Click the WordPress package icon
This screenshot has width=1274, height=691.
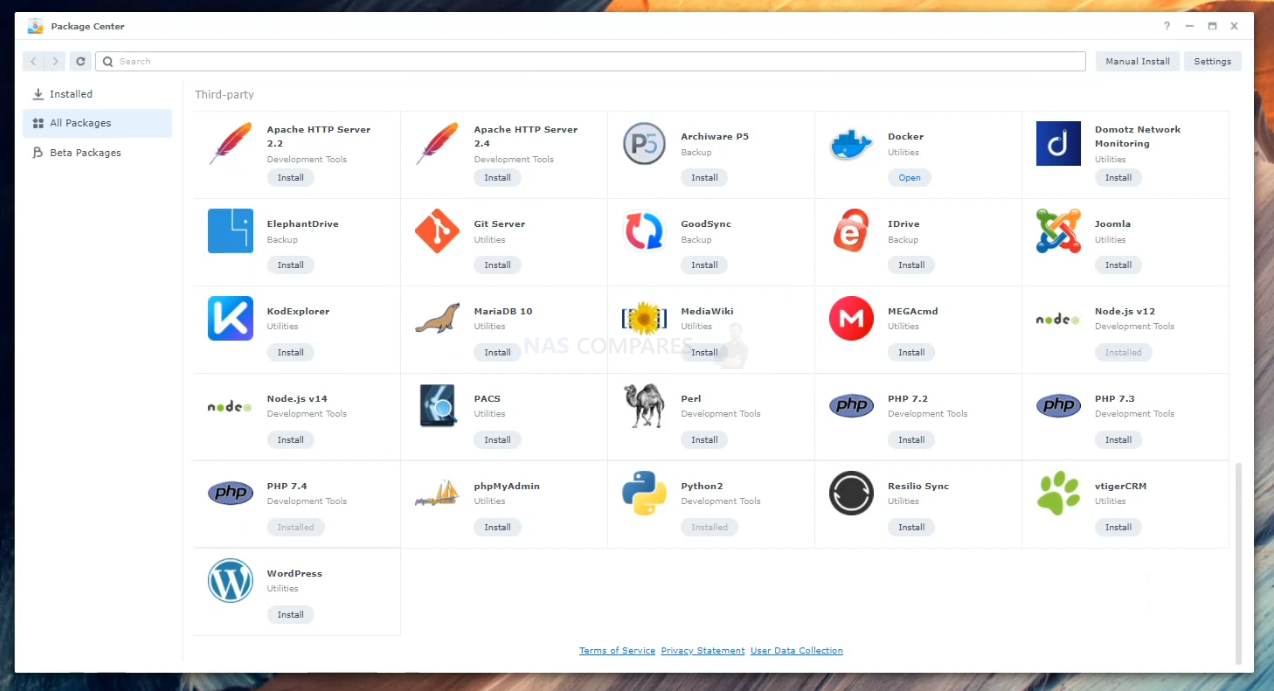(x=230, y=580)
